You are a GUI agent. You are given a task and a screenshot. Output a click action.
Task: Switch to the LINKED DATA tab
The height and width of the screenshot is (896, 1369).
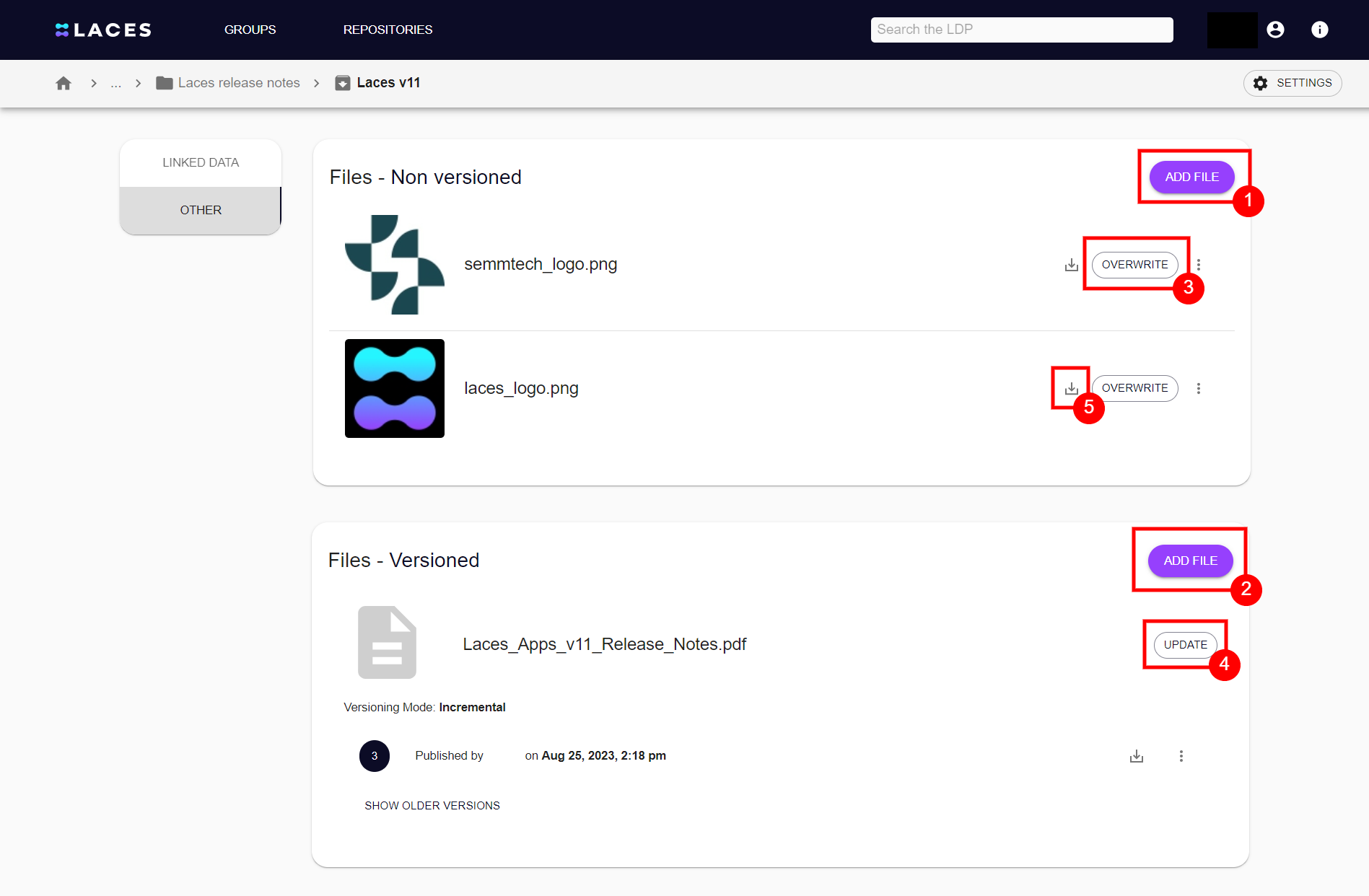[200, 162]
